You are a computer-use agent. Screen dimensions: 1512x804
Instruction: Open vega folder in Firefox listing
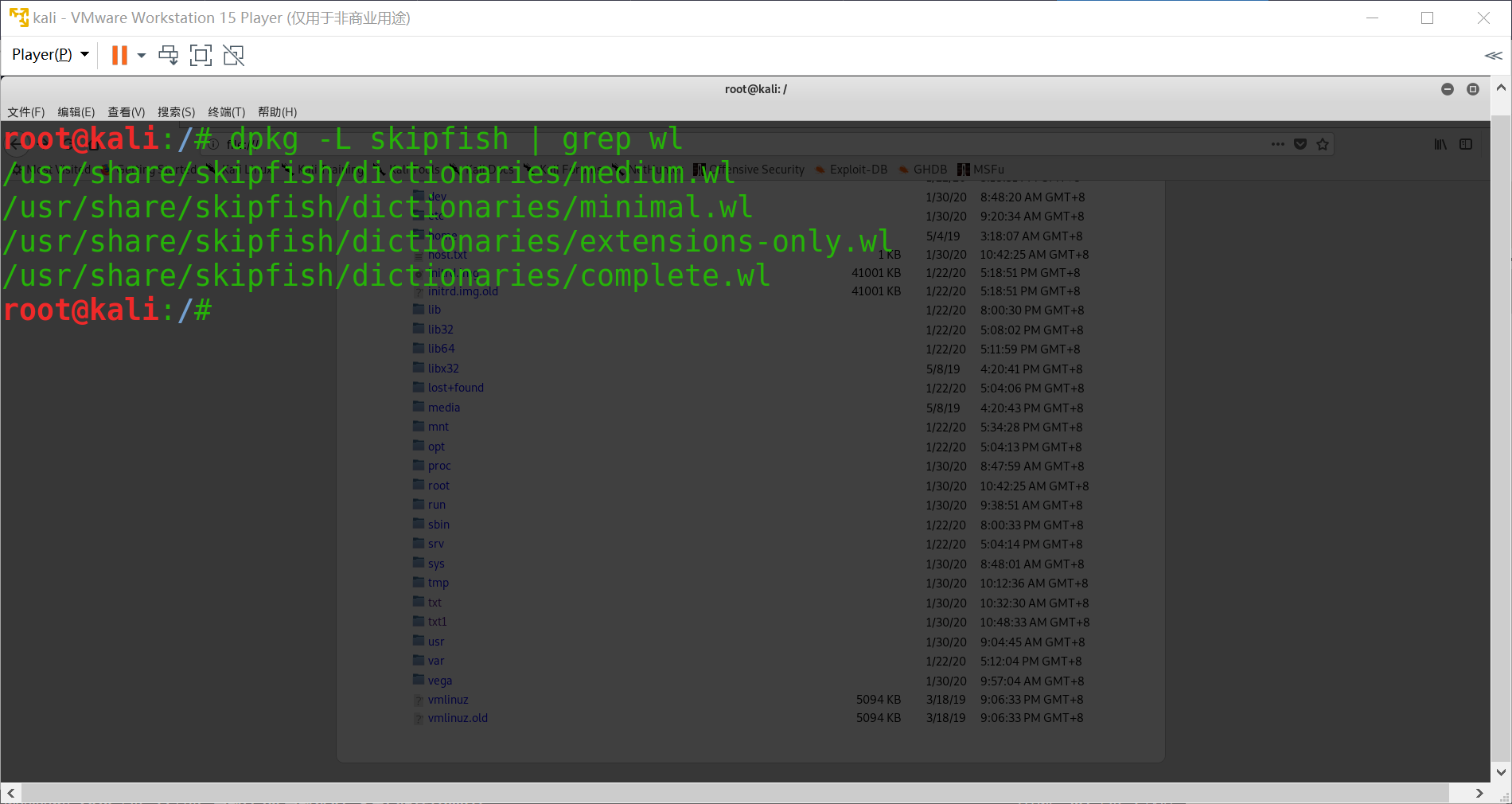pyautogui.click(x=440, y=681)
